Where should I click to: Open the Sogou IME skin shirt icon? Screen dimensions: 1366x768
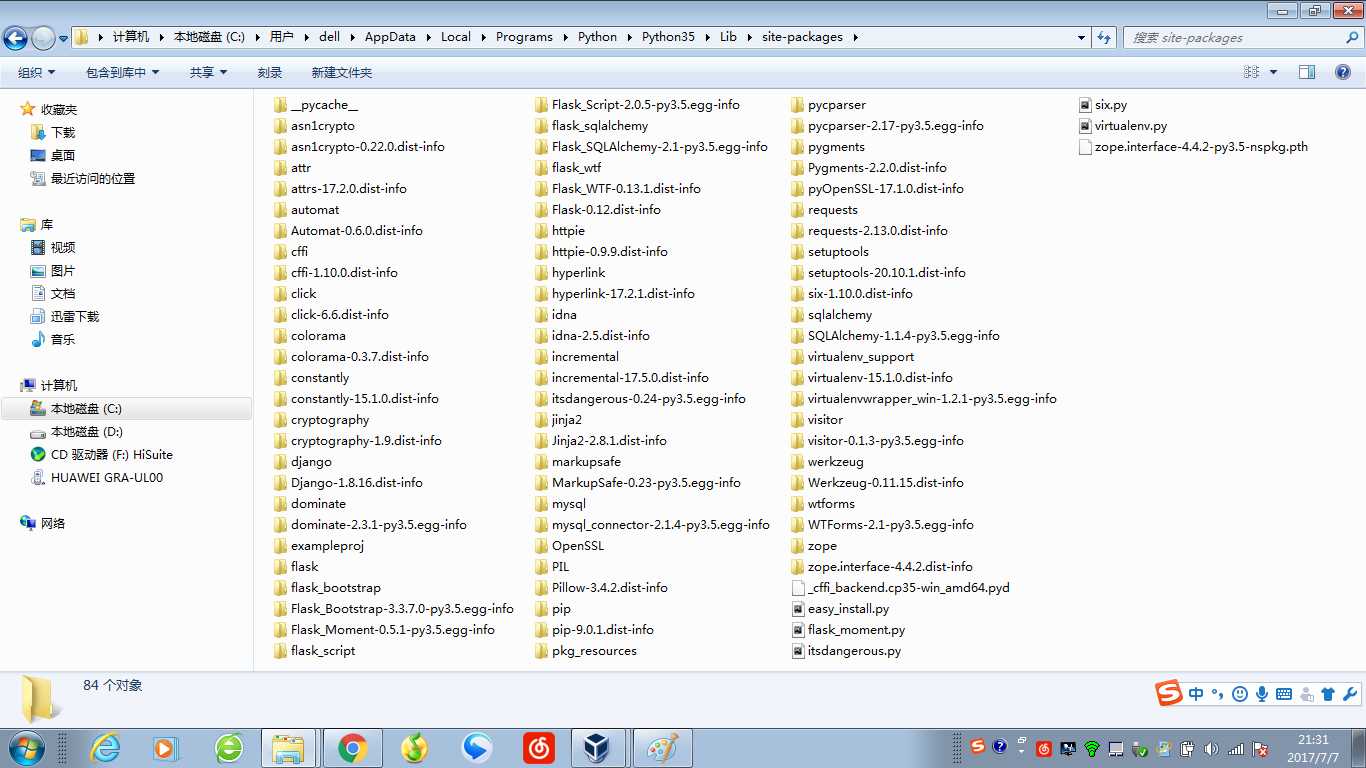[x=1328, y=693]
